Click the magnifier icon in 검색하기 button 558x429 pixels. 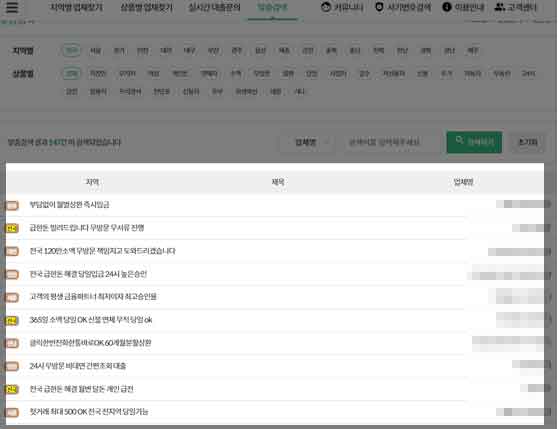(459, 140)
